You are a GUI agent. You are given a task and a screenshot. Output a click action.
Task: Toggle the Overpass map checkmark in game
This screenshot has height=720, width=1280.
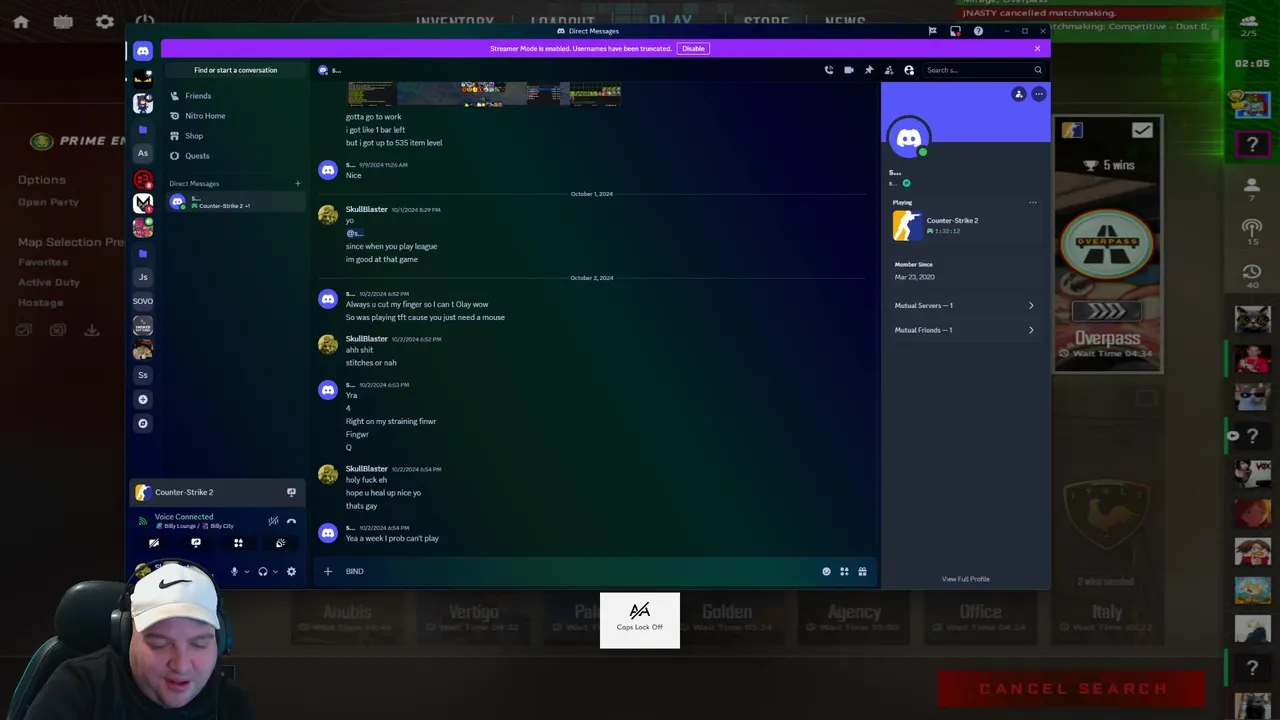[1142, 130]
